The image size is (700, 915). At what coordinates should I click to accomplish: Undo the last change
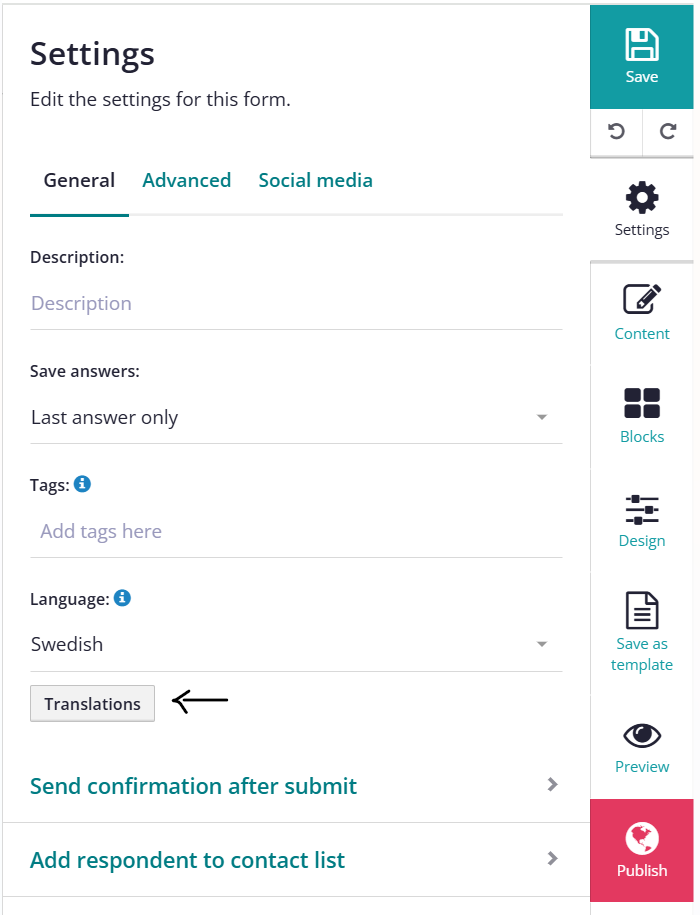(x=616, y=131)
